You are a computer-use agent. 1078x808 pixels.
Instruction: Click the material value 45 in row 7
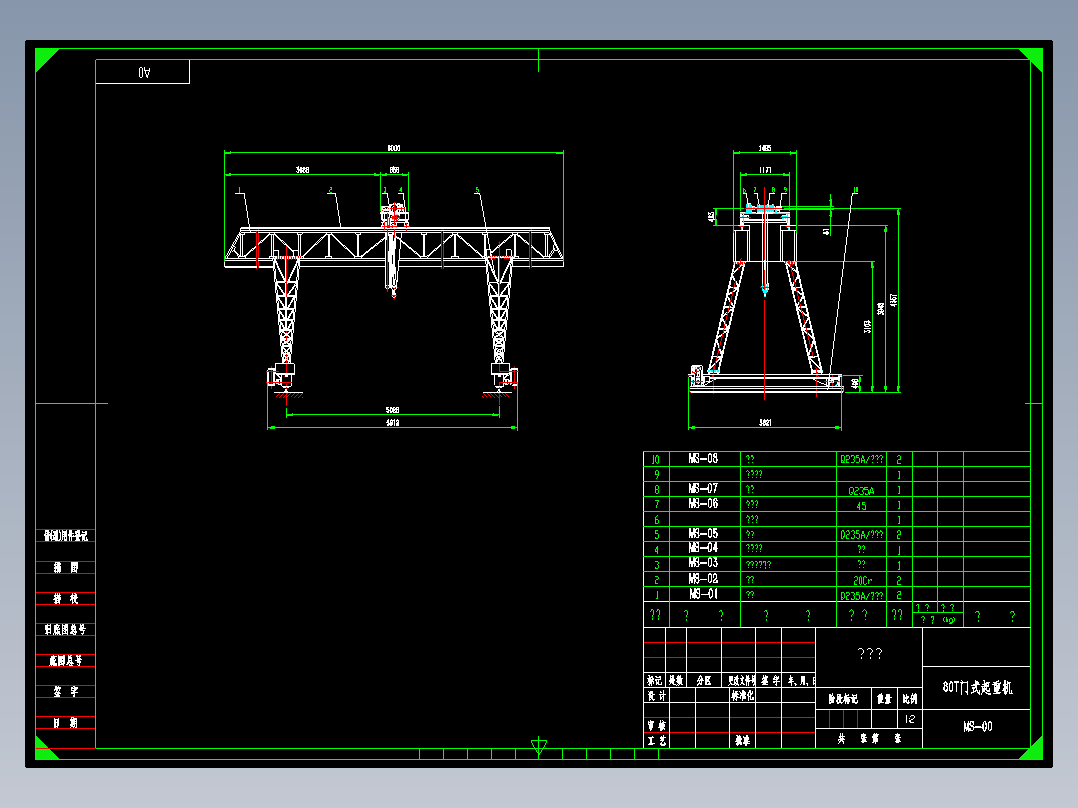tap(861, 506)
